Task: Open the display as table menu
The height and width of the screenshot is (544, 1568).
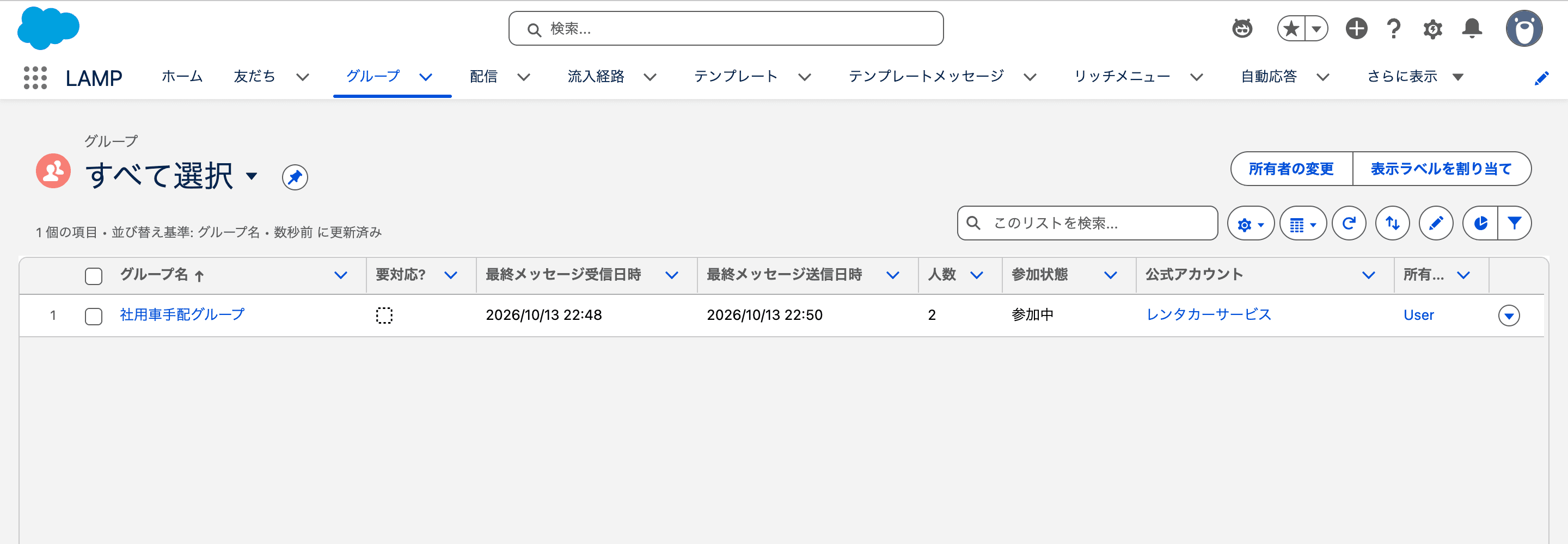Action: click(1303, 224)
